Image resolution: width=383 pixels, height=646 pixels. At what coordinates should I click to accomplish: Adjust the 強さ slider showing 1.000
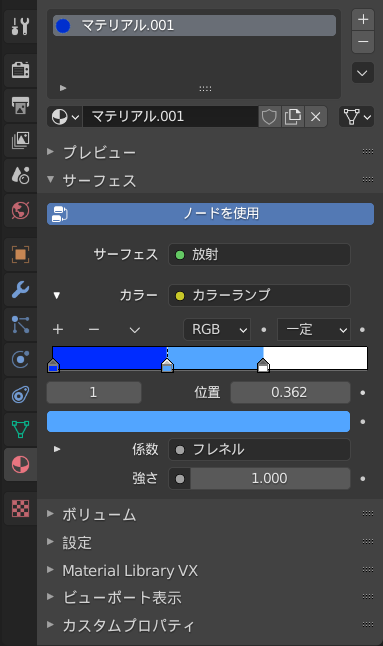270,479
